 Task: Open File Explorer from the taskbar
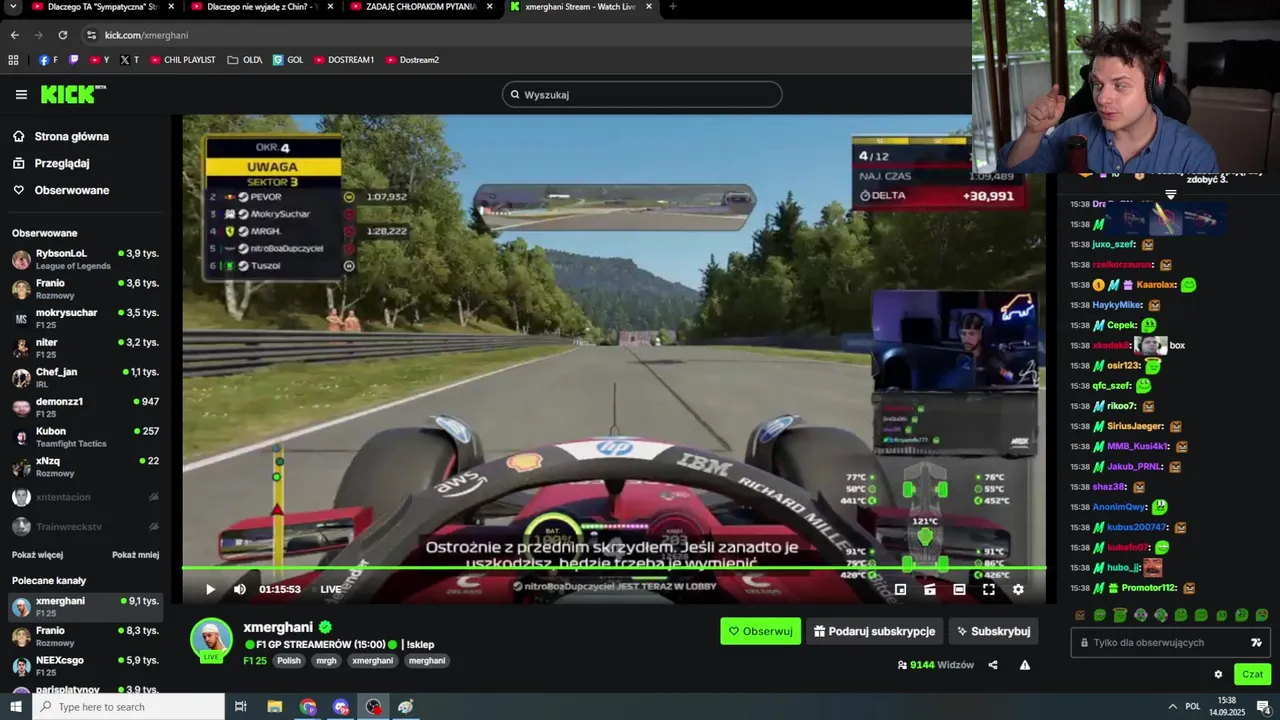coord(274,706)
